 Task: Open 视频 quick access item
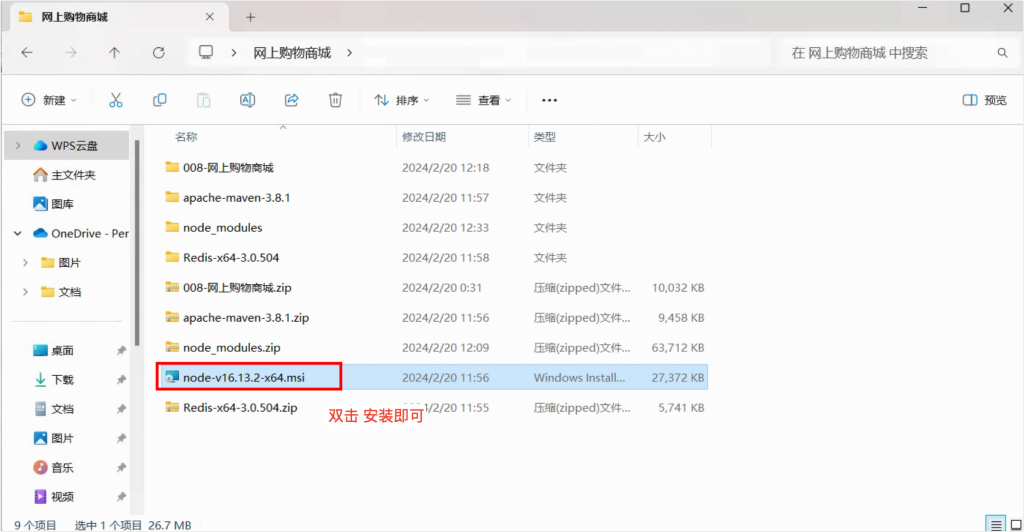pyautogui.click(x=54, y=497)
